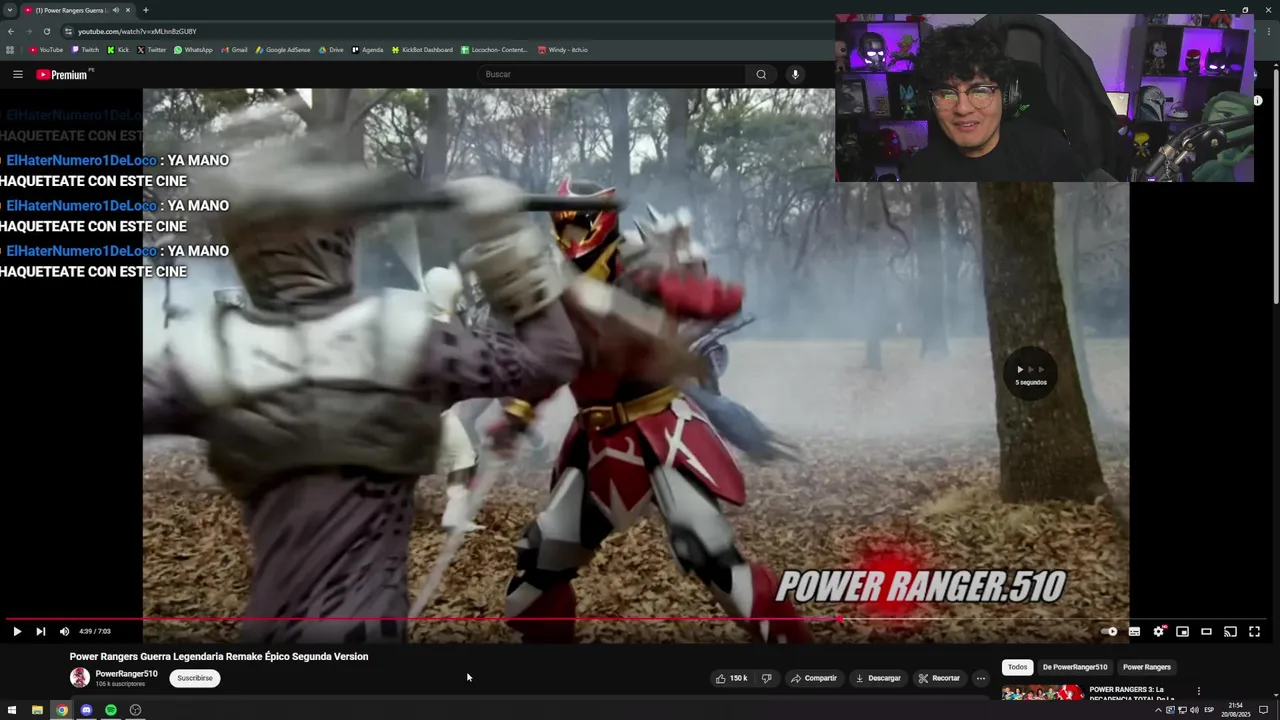This screenshot has height=720, width=1280.
Task: Select the Power Rangers filter chip
Action: (1146, 667)
